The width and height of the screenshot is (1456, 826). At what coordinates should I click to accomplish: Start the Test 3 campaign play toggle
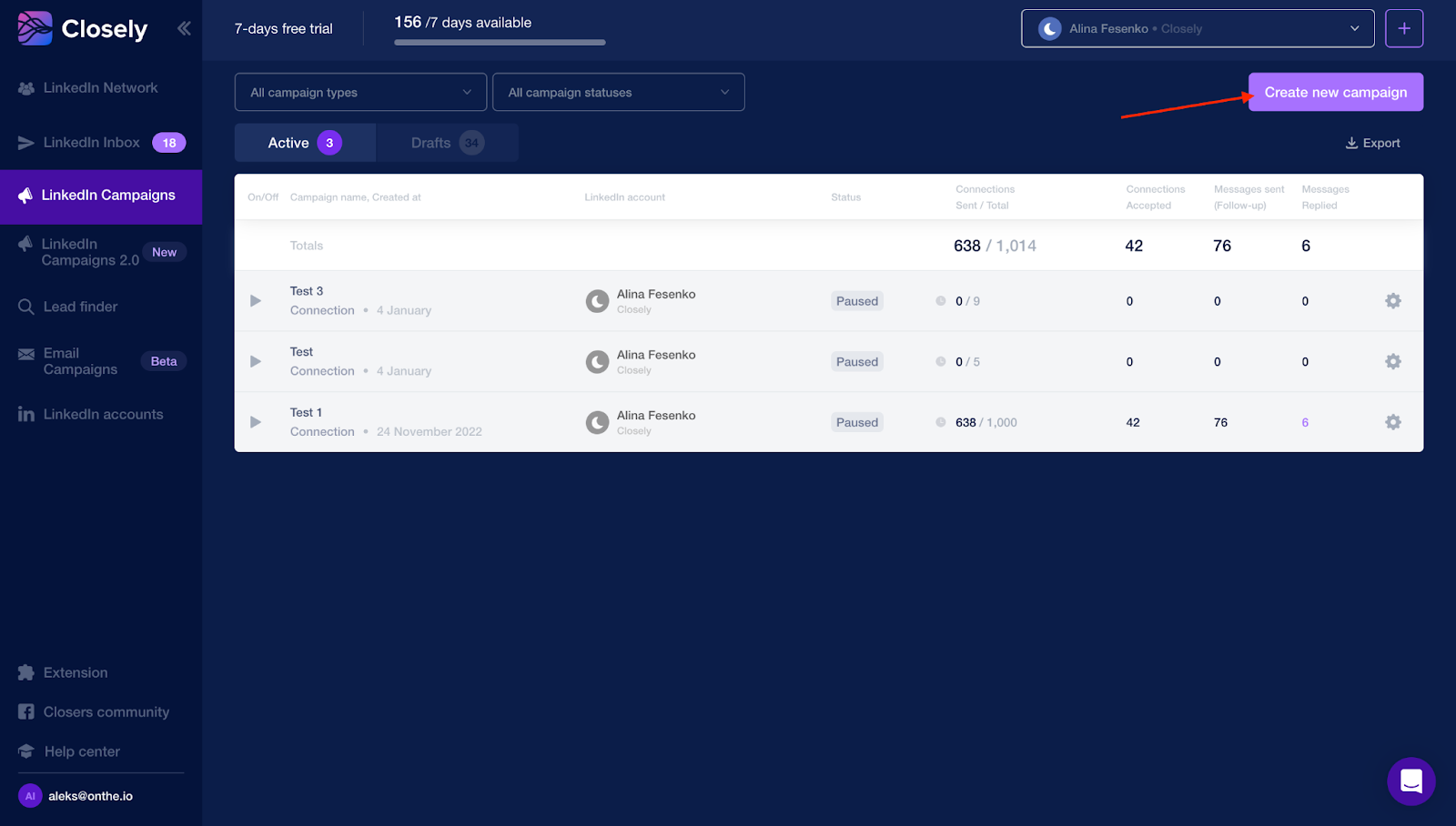click(x=256, y=301)
